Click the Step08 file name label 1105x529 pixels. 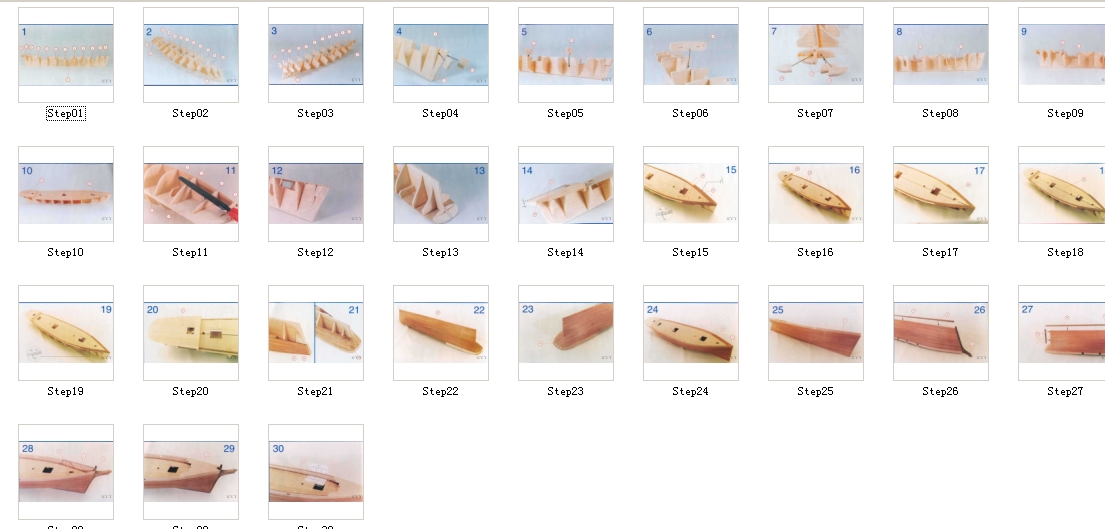click(941, 113)
